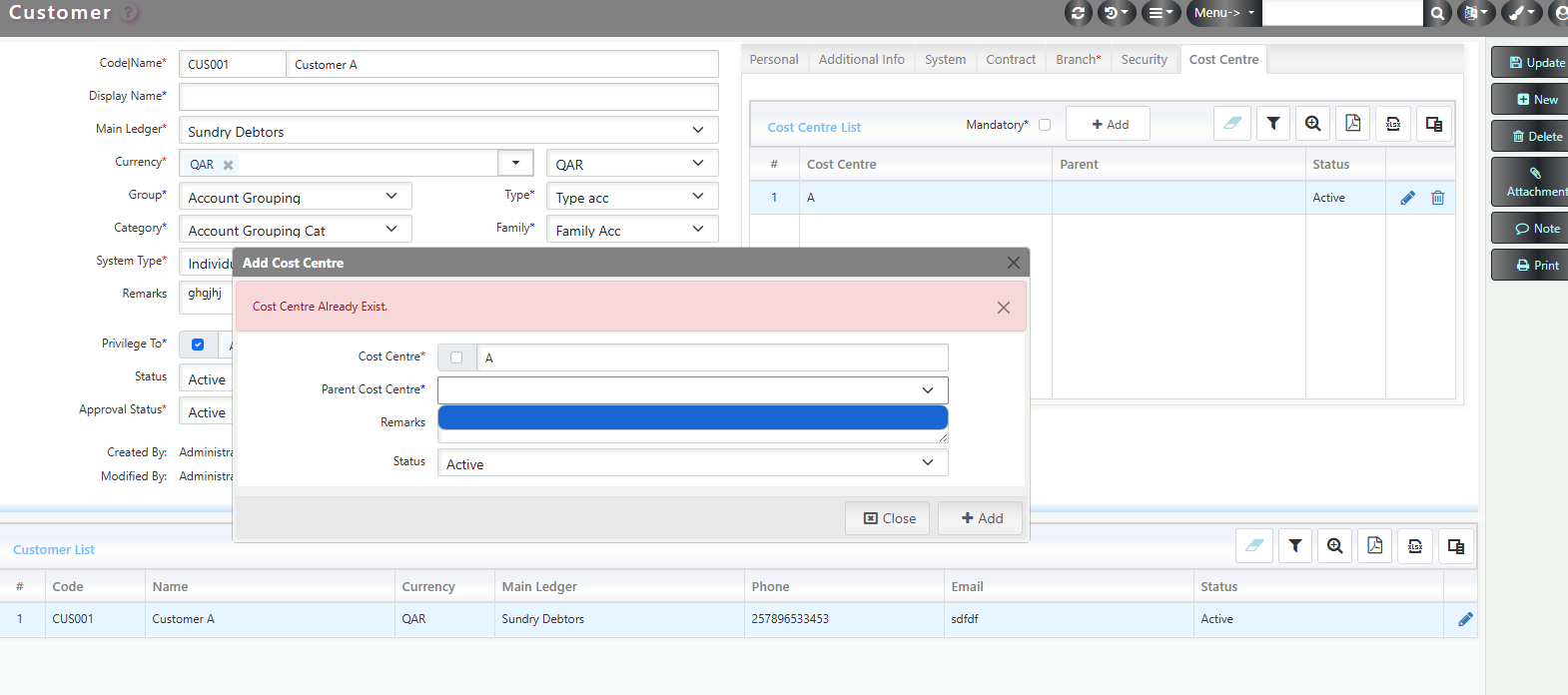Edit cost centre row A with pencil icon

coord(1407,198)
